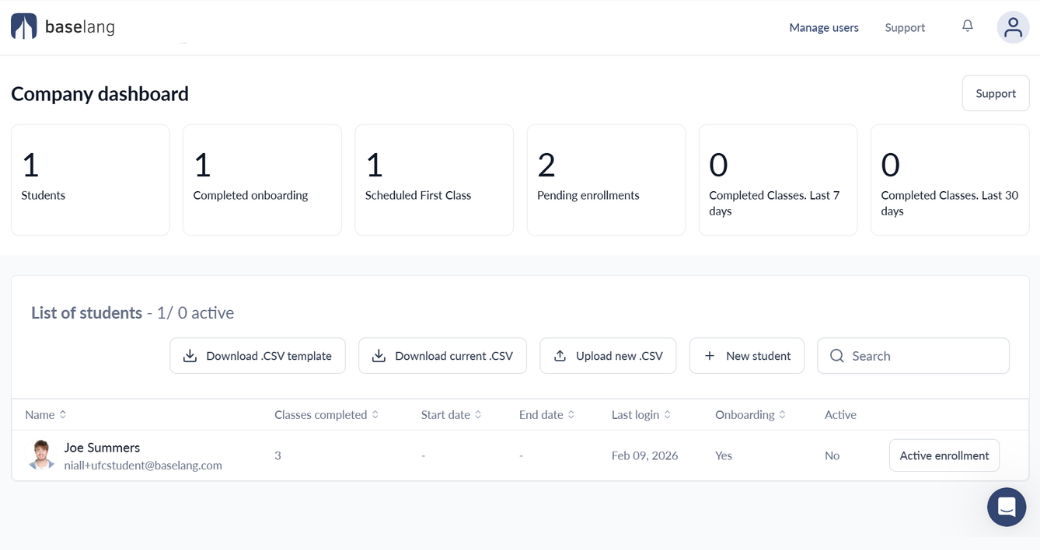Click Onboarding value Yes
The image size is (1040, 550).
[x=724, y=456]
